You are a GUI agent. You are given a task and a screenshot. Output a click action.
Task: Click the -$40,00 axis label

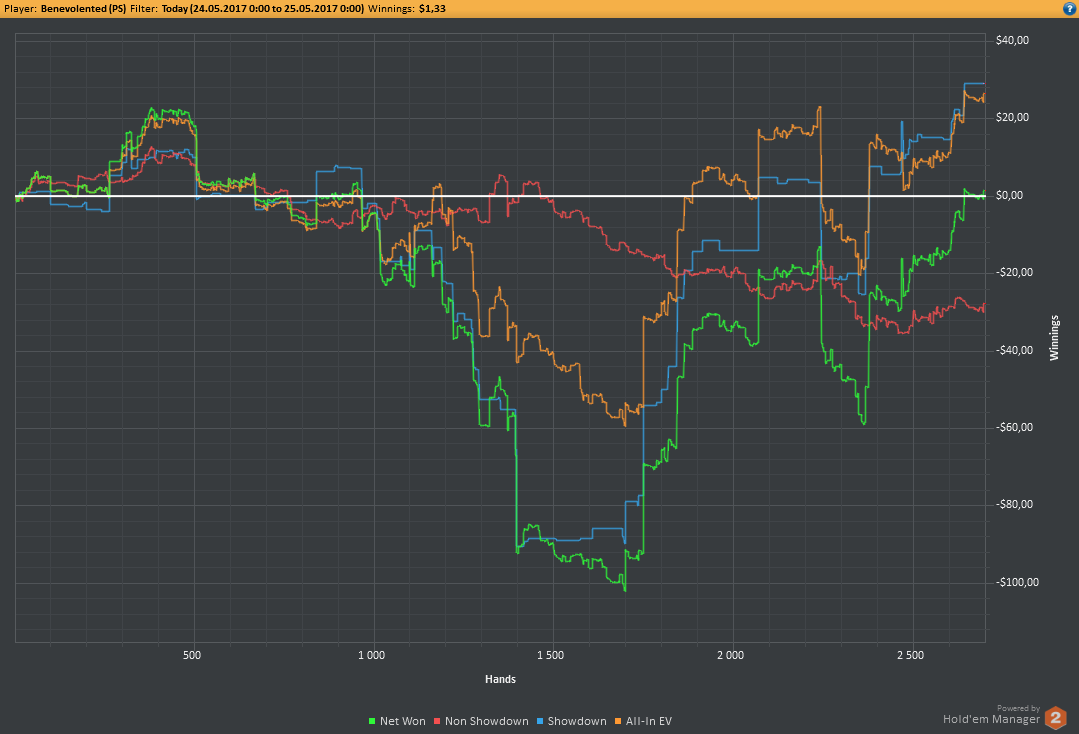point(1014,350)
